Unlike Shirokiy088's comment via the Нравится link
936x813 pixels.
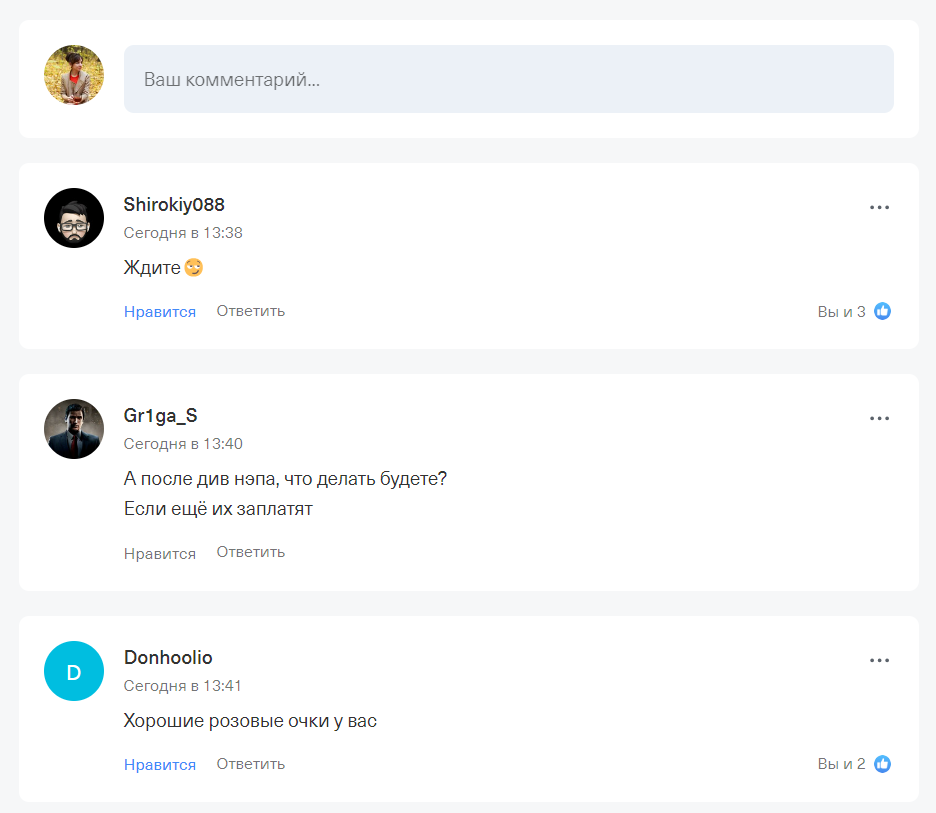(159, 311)
